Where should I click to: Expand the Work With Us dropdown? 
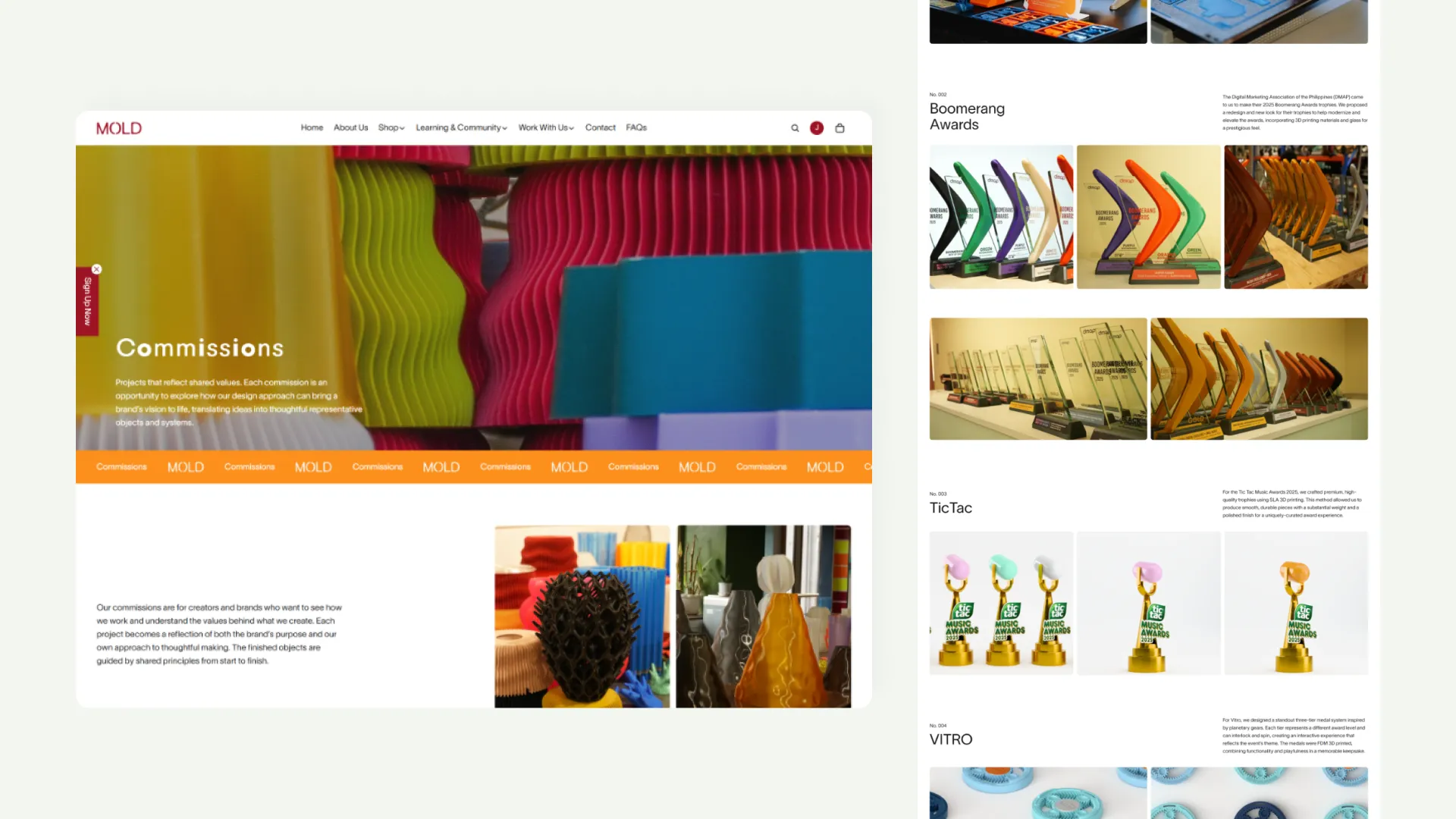(546, 127)
